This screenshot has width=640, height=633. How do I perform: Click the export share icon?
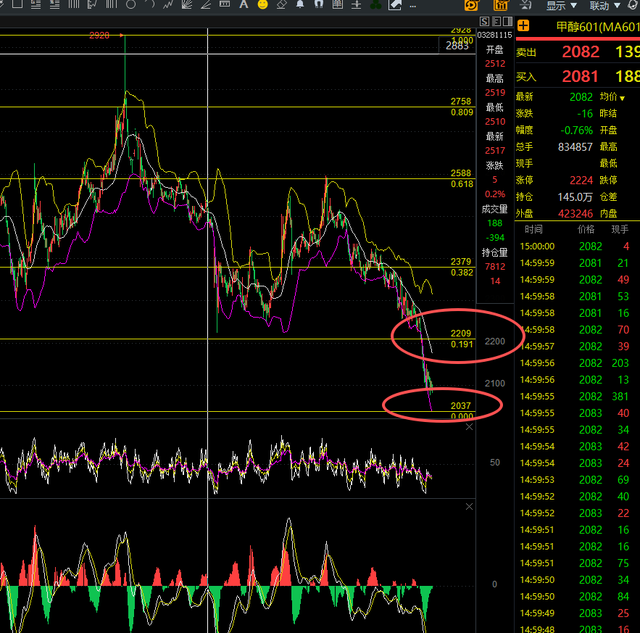click(x=395, y=4)
